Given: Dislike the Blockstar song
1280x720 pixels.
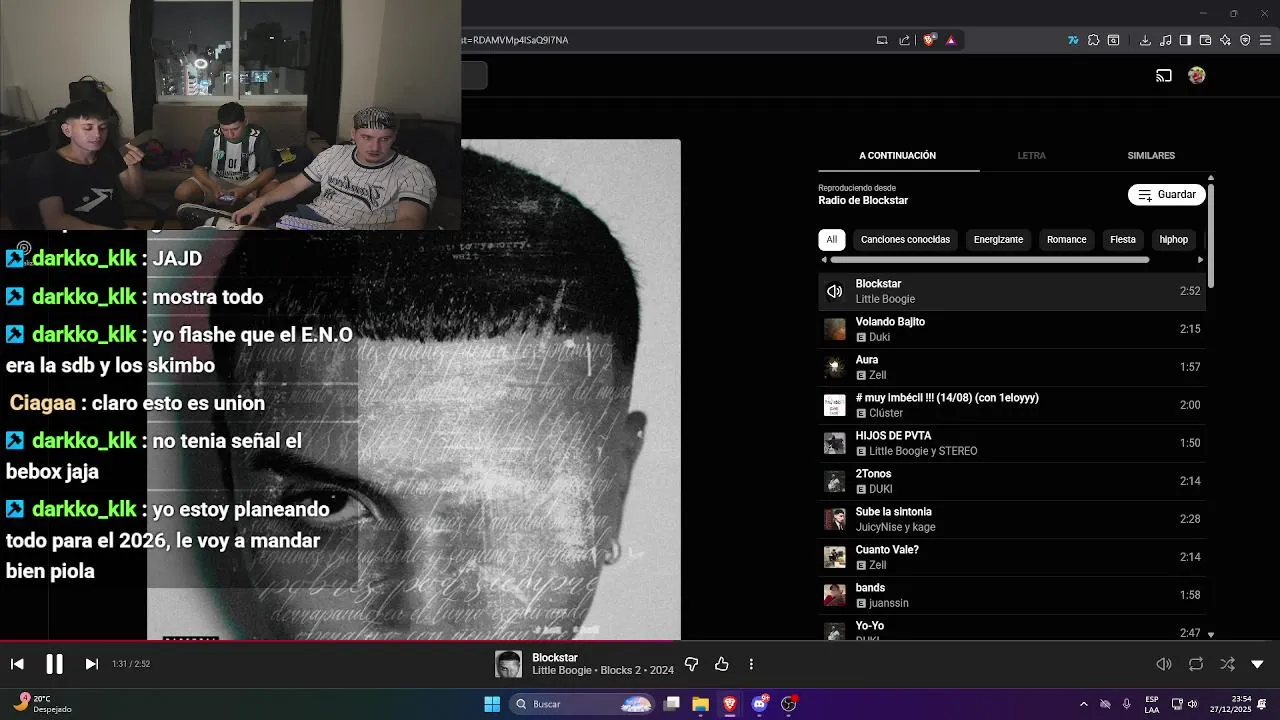Looking at the screenshot, I should coord(691,664).
